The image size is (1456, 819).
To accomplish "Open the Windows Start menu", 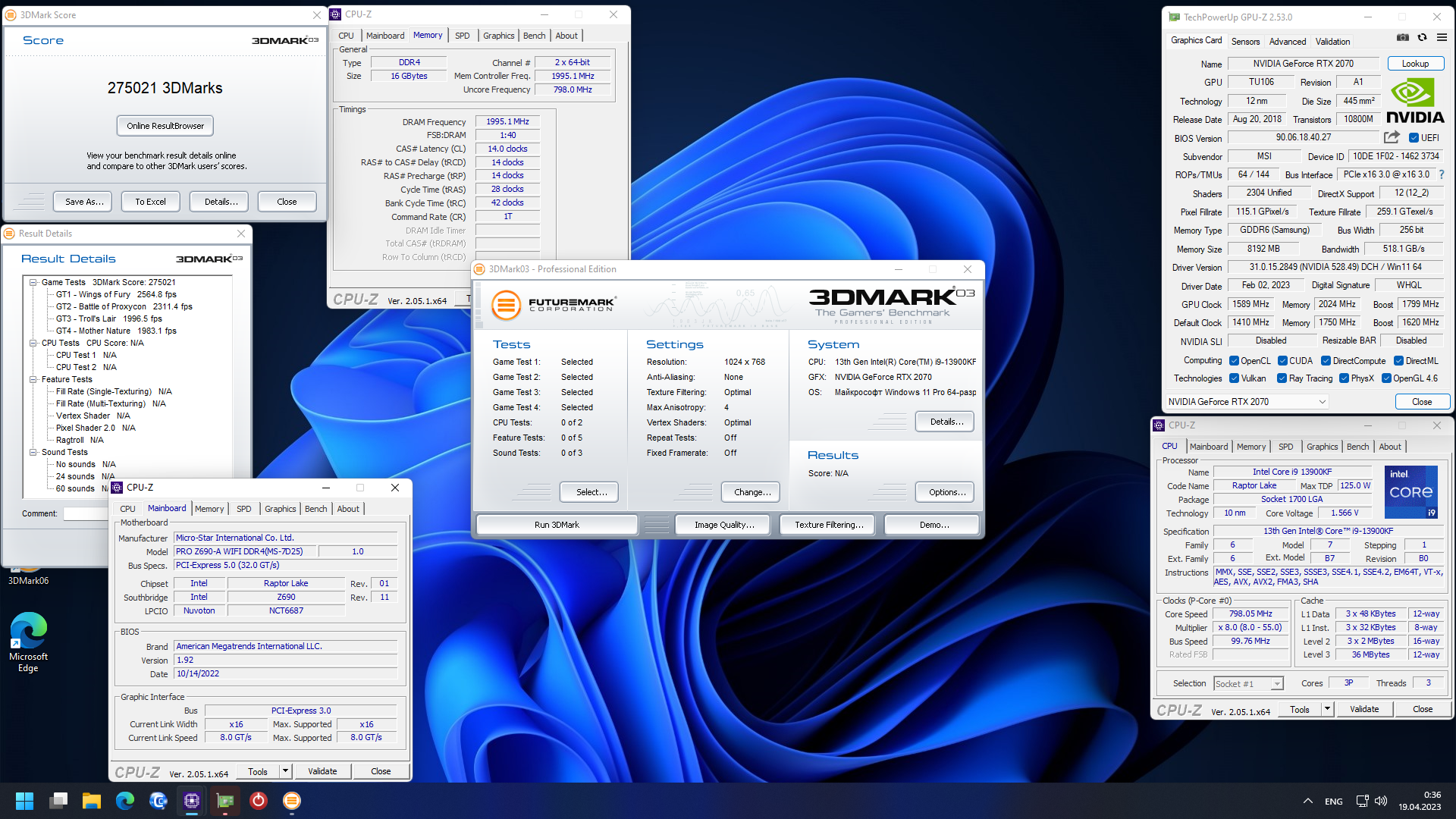I will click(24, 801).
